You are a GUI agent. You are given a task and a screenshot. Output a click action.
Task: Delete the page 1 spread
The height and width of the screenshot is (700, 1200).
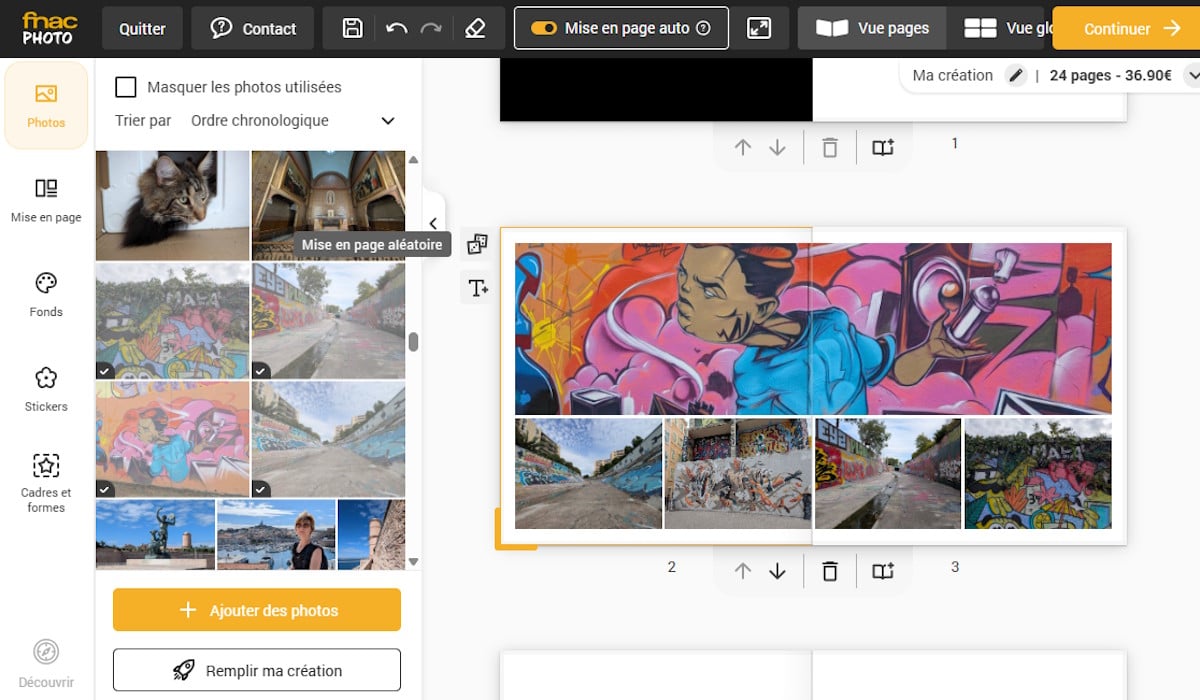coord(829,148)
